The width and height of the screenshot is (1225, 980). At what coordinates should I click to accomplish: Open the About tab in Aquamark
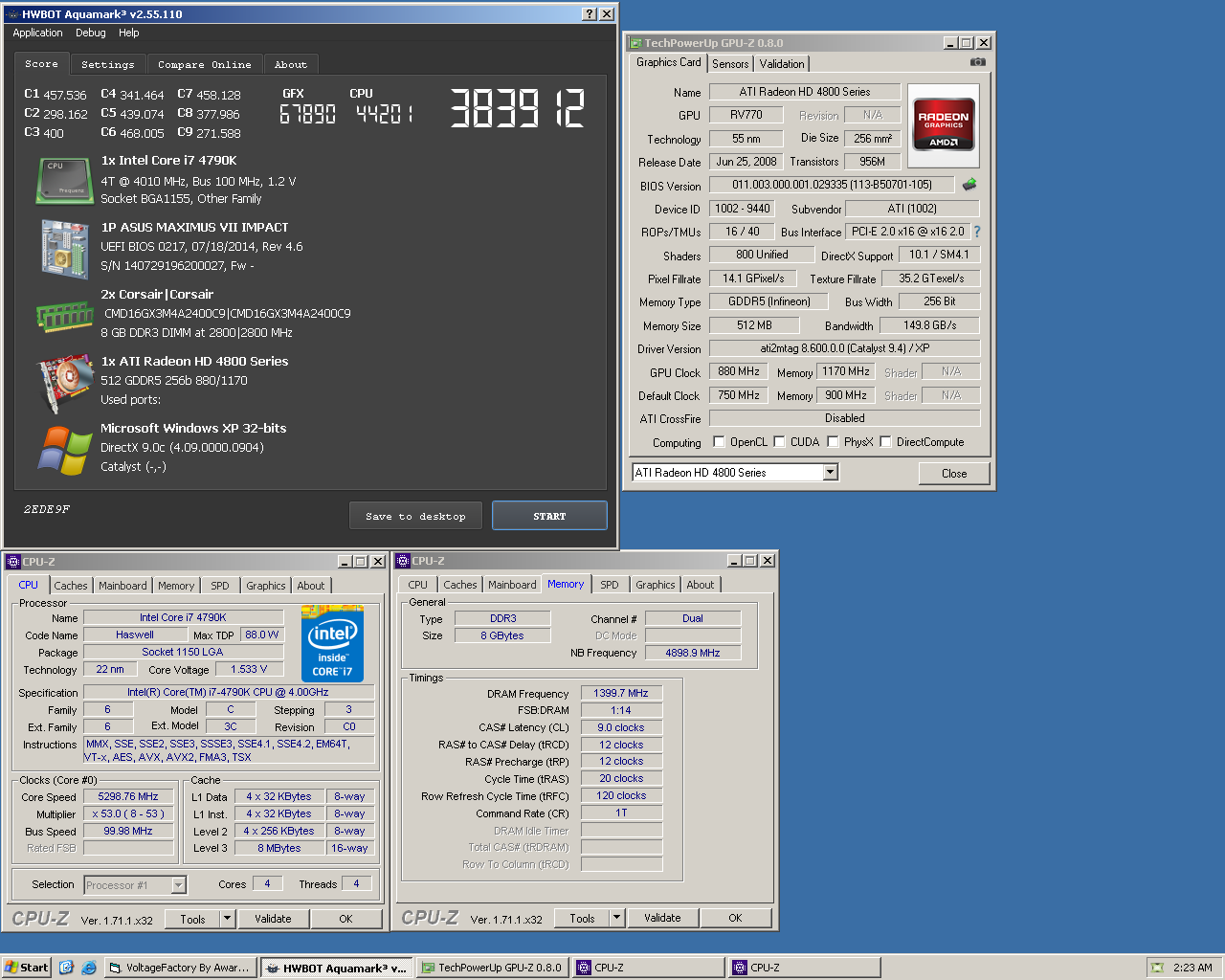(291, 64)
